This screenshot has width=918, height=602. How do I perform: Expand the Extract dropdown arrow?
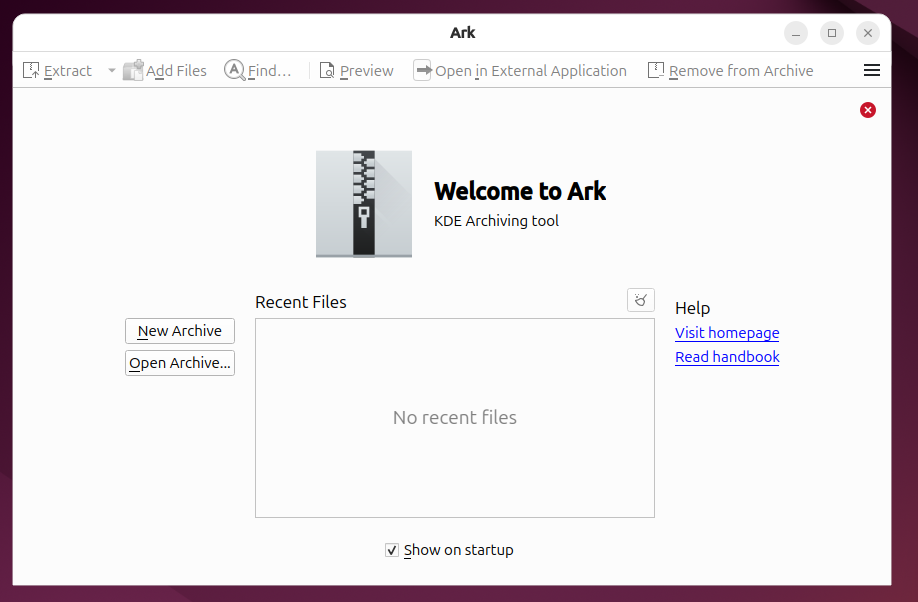[x=112, y=71]
